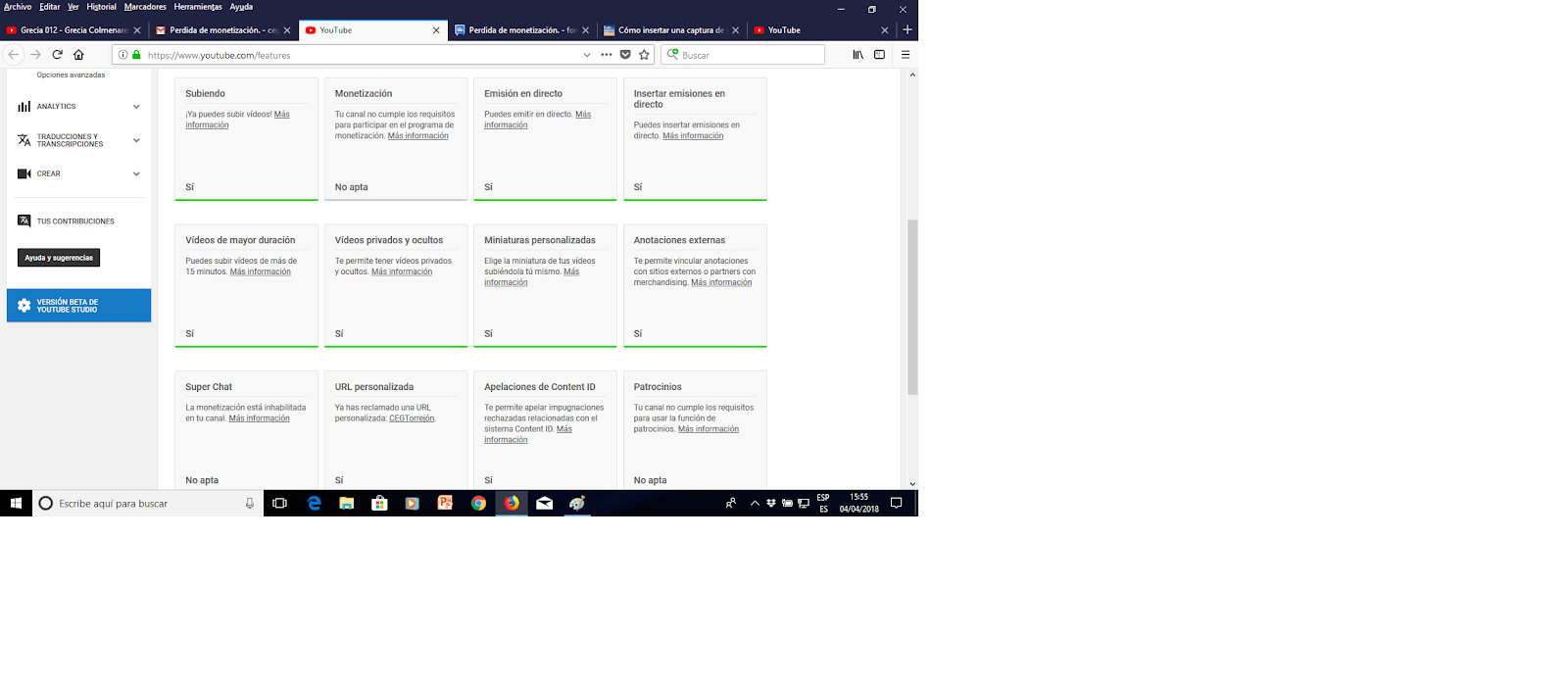Image resolution: width=1568 pixels, height=686 pixels.
Task: Bookmark this page with the star icon
Action: (644, 55)
